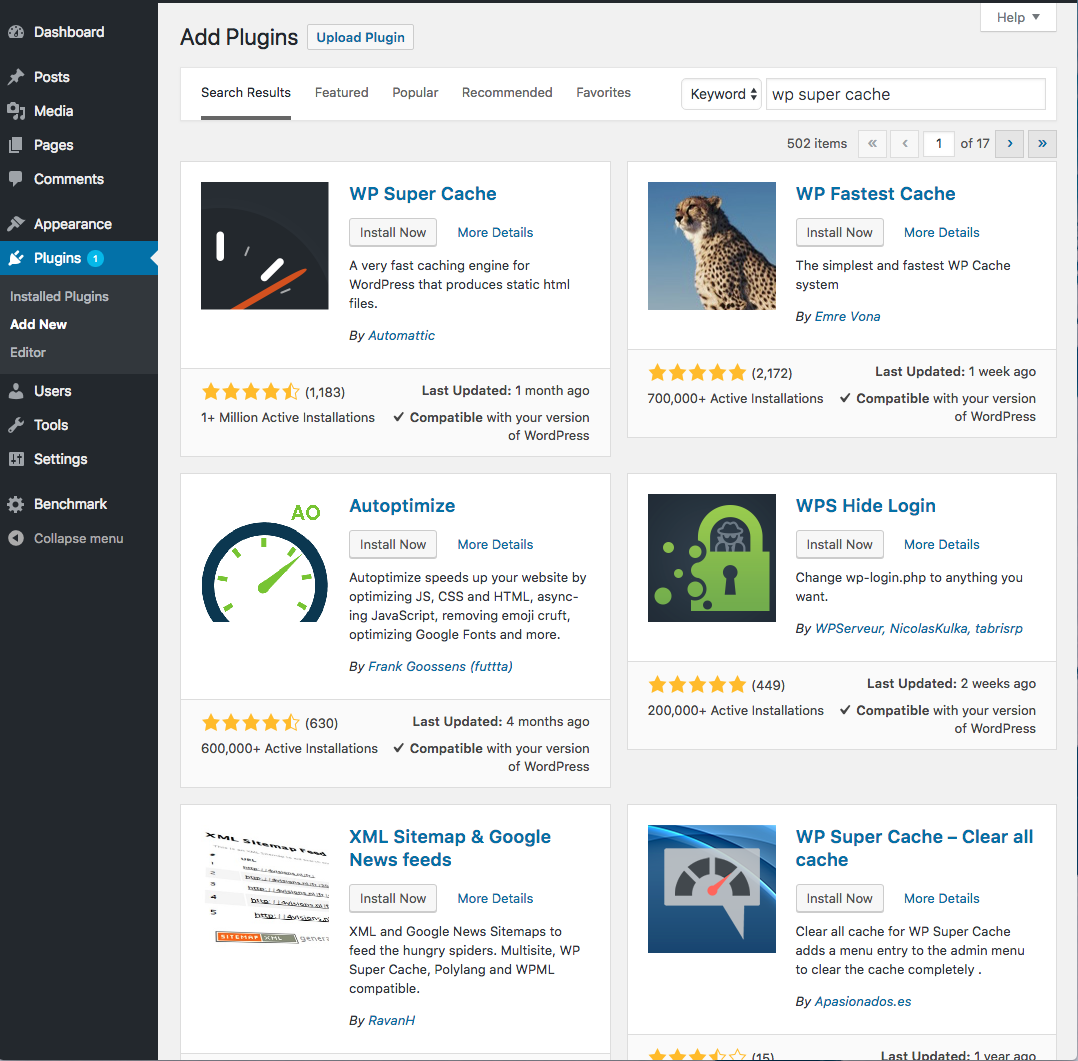1078x1061 pixels.
Task: Open the WP Fastest Cache title link
Action: [875, 194]
